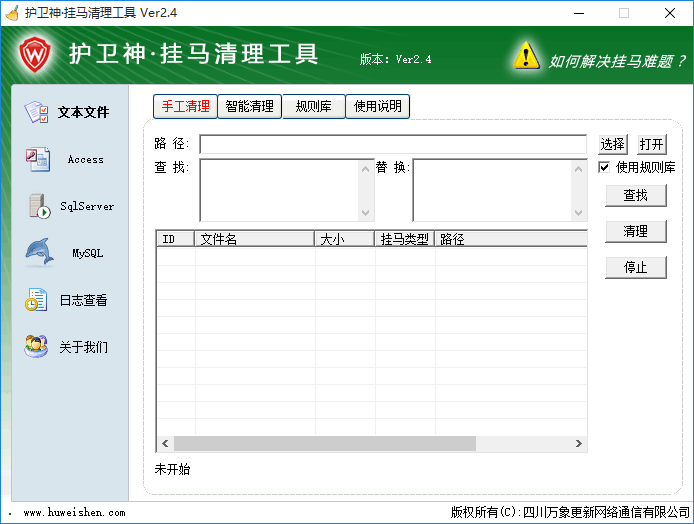Click the 未开始 status text
The width and height of the screenshot is (694, 524).
coord(172,469)
